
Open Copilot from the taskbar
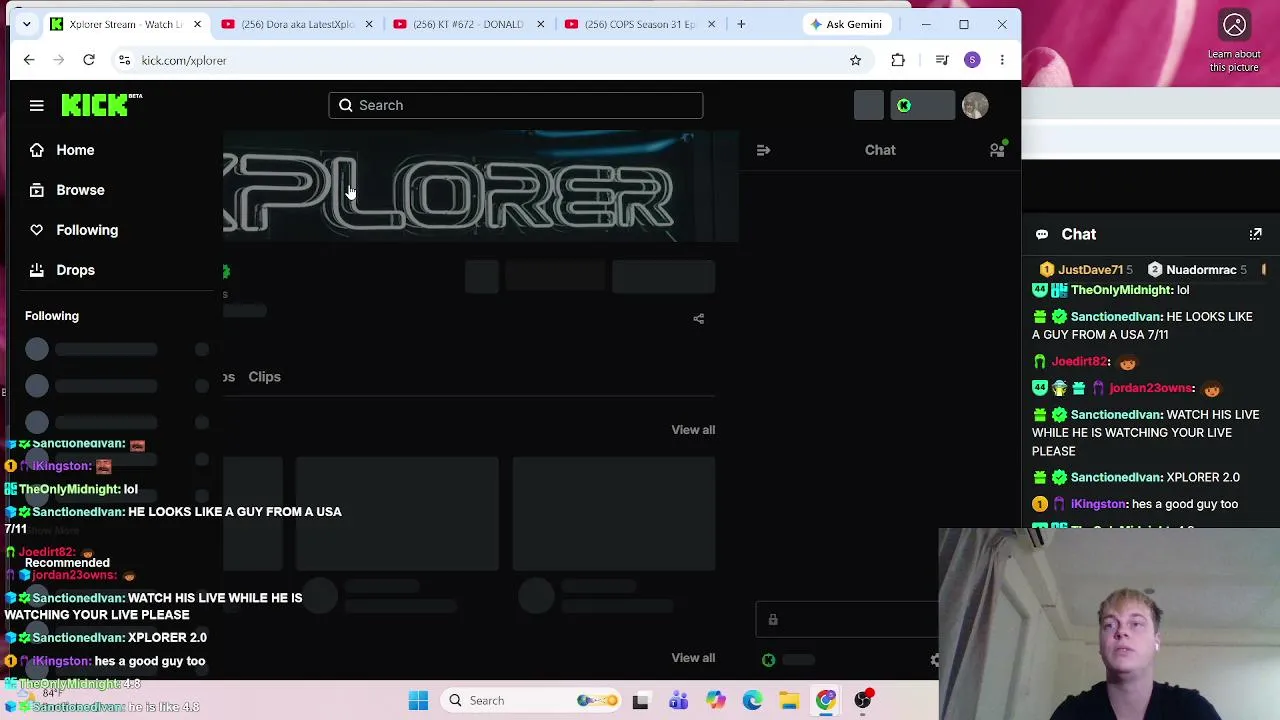click(x=716, y=700)
